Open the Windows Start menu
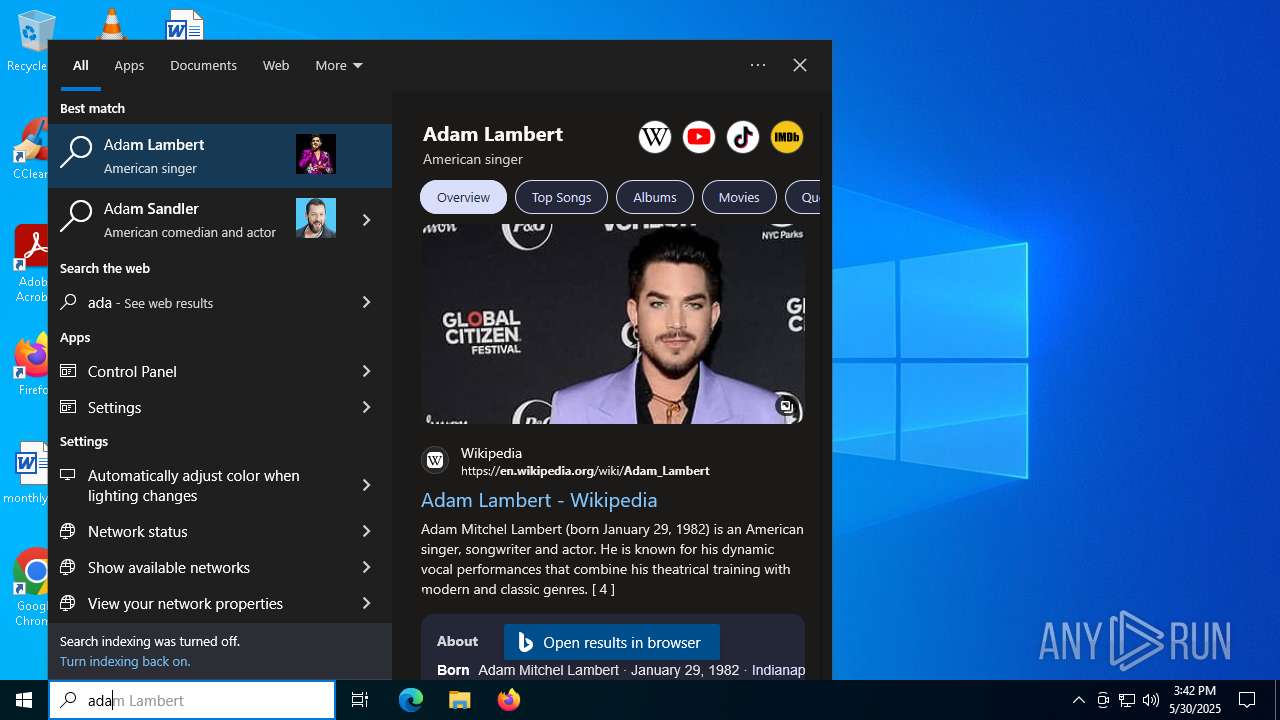This screenshot has height=720, width=1280. click(x=24, y=700)
